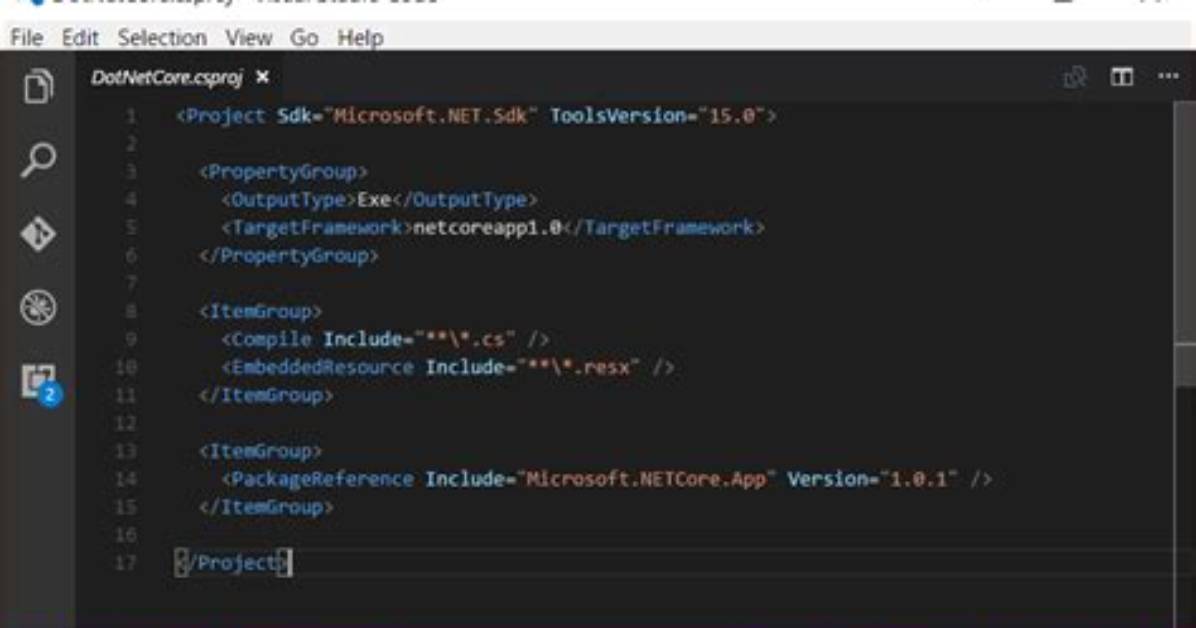Click the Microsoft.NETCore.App string value
Viewport: 1196px width, 628px height.
(646, 479)
